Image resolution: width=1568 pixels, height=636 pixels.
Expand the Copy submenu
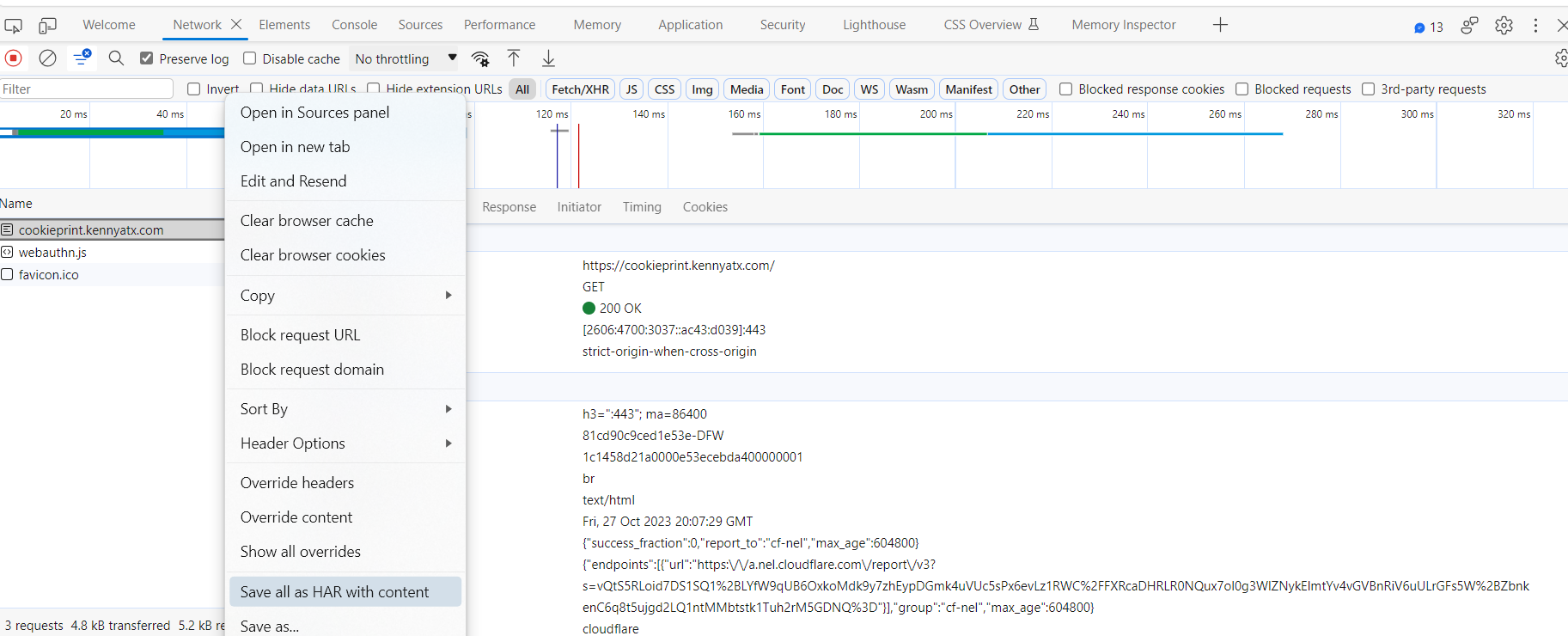[x=345, y=296]
